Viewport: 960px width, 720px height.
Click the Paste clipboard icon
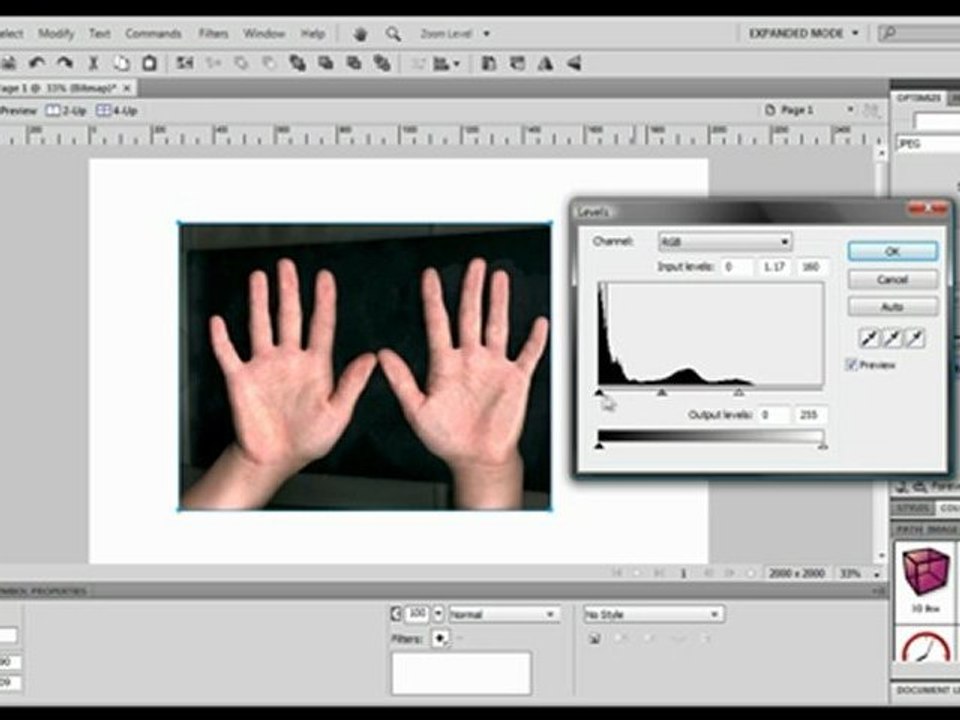(x=149, y=63)
